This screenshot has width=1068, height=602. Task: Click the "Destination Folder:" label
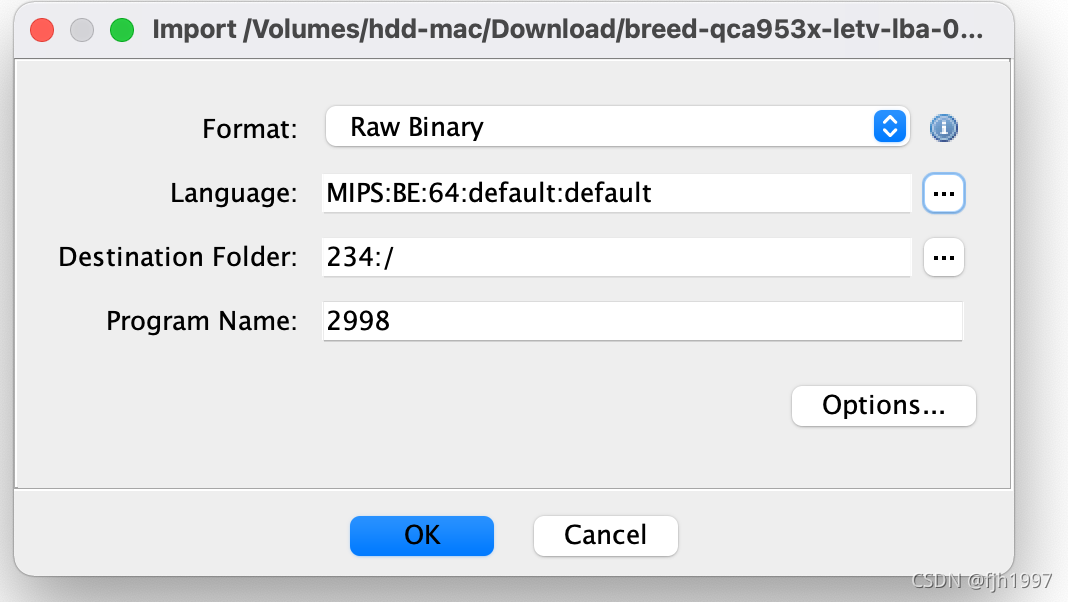tap(178, 257)
